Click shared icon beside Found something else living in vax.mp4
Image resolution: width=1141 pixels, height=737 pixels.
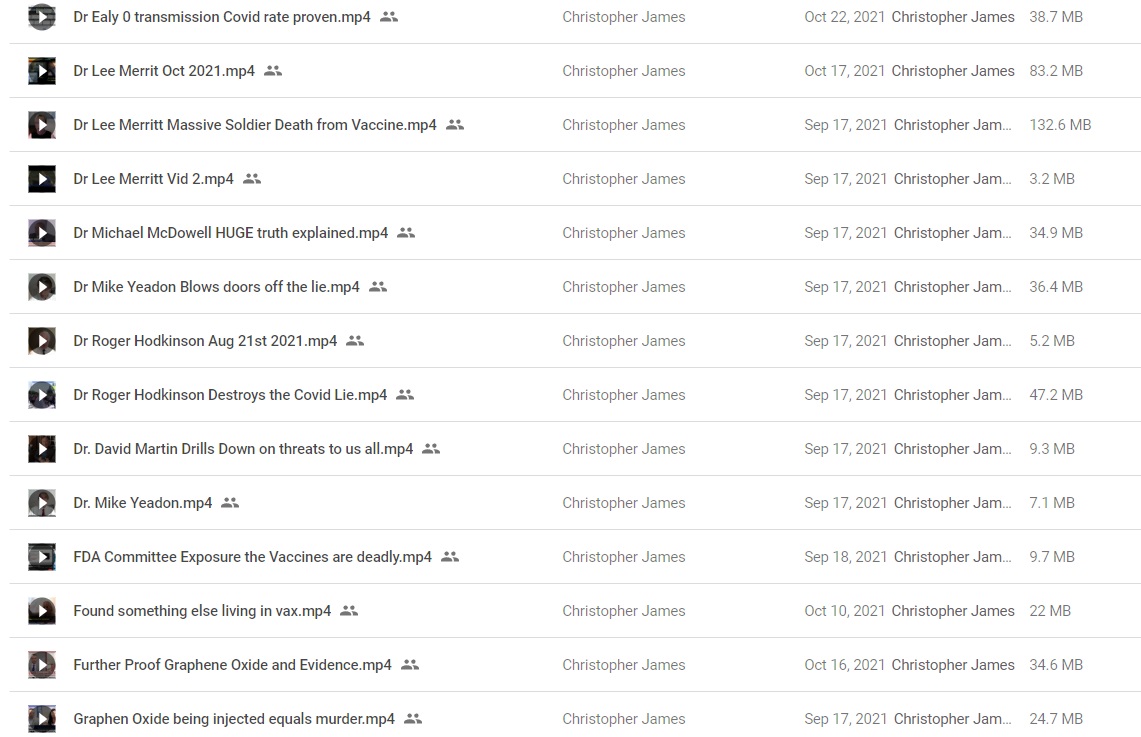(x=349, y=610)
